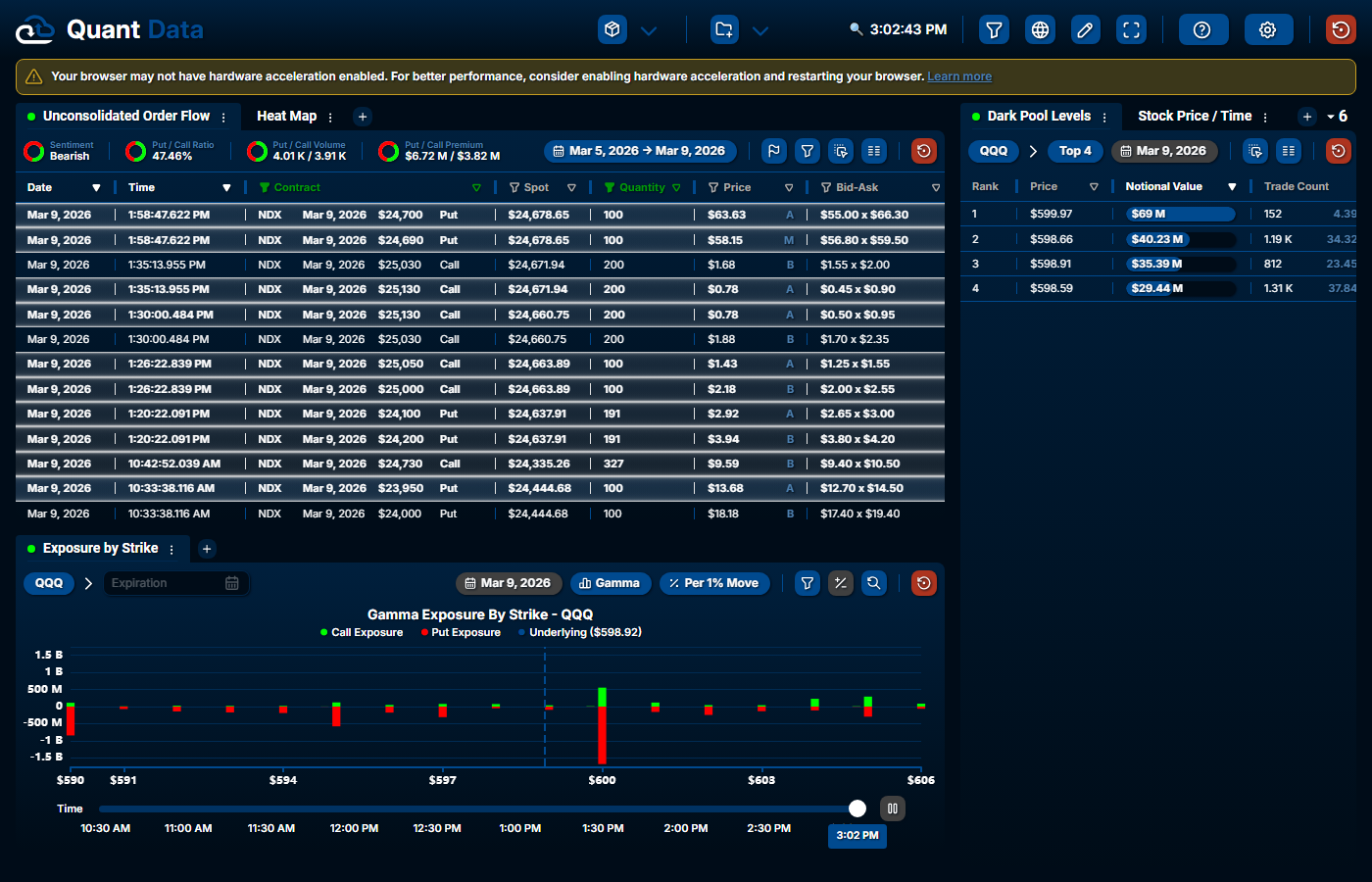Toggle Put Exposure legend series

click(461, 633)
